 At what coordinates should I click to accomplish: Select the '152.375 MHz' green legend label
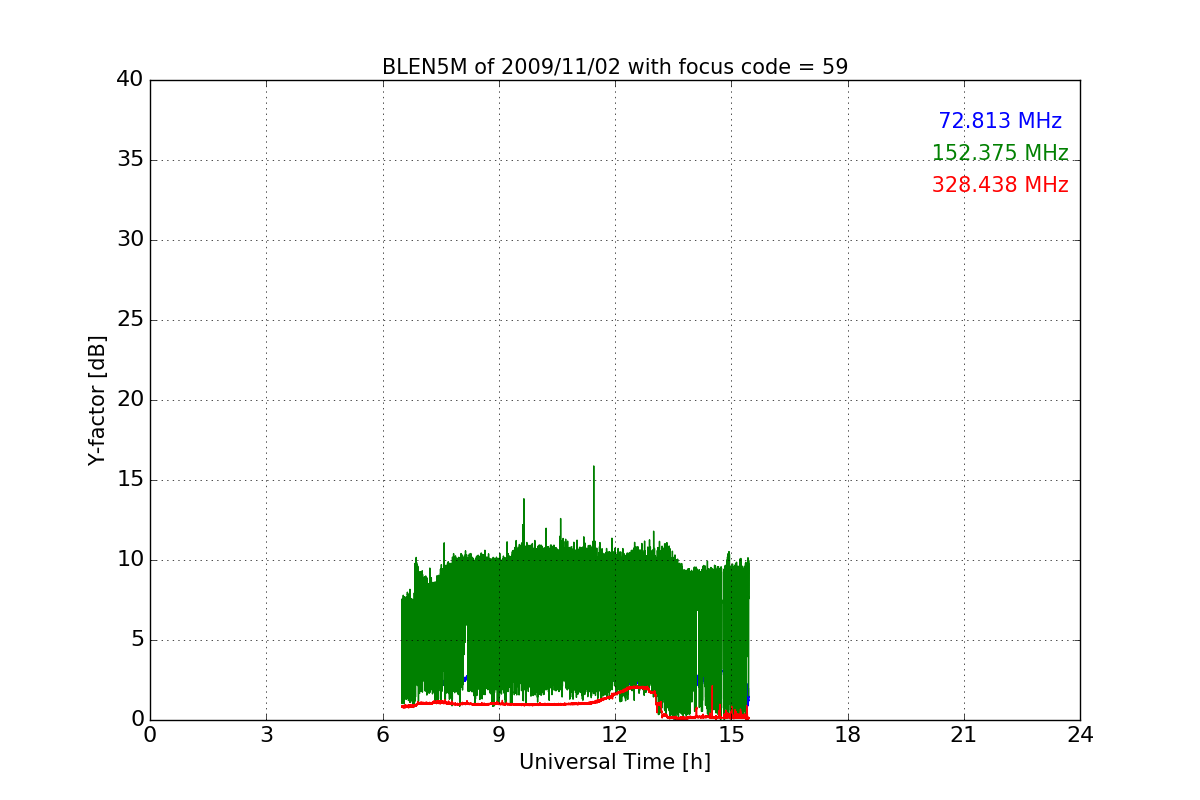pyautogui.click(x=1000, y=153)
